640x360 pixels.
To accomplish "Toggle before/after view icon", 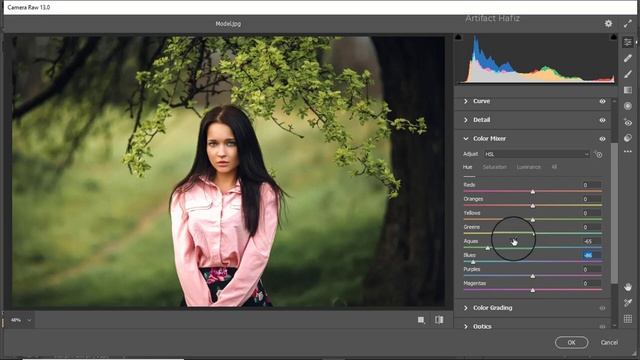I will tap(439, 320).
